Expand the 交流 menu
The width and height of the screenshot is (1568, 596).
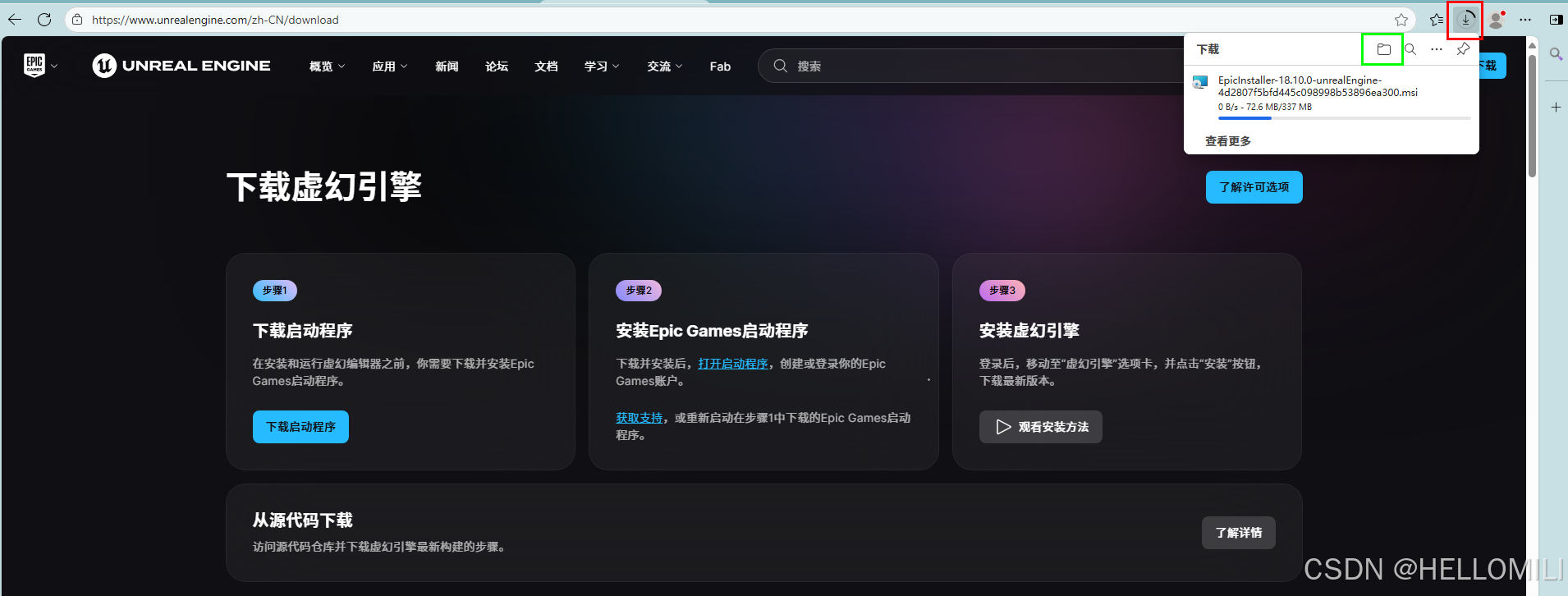(x=665, y=66)
